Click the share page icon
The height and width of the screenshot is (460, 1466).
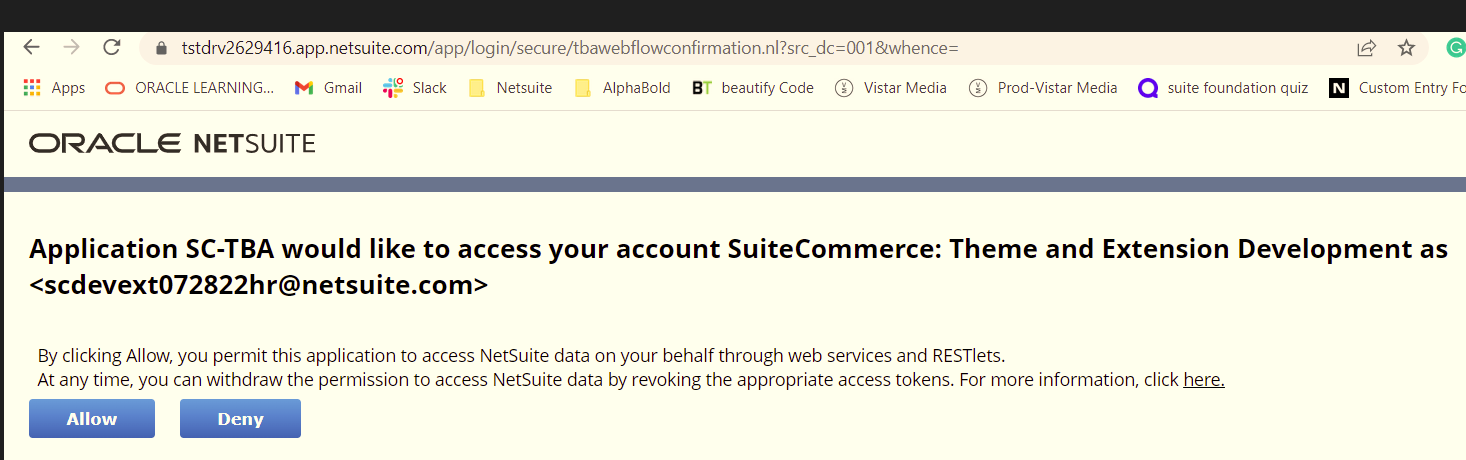point(1366,48)
